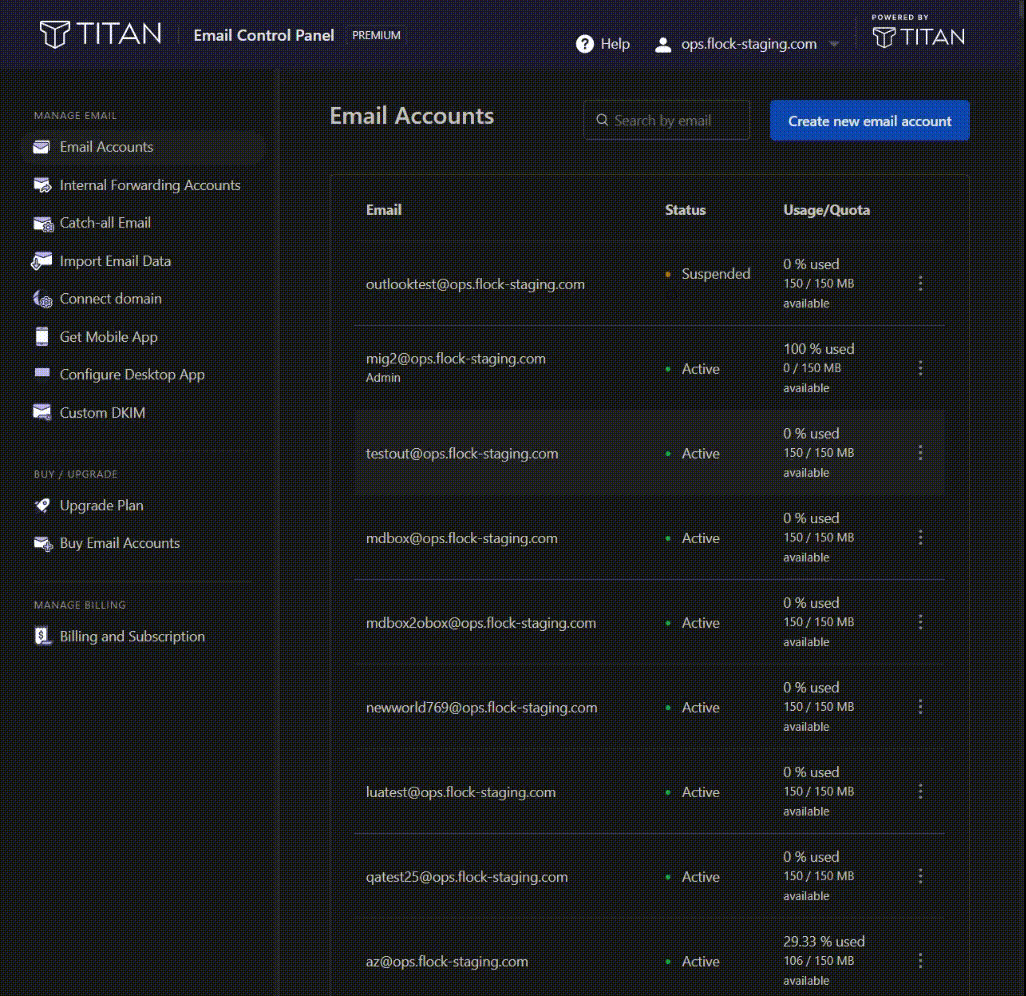This screenshot has height=996, width=1026.
Task: Click the search magnifier icon
Action: point(602,120)
